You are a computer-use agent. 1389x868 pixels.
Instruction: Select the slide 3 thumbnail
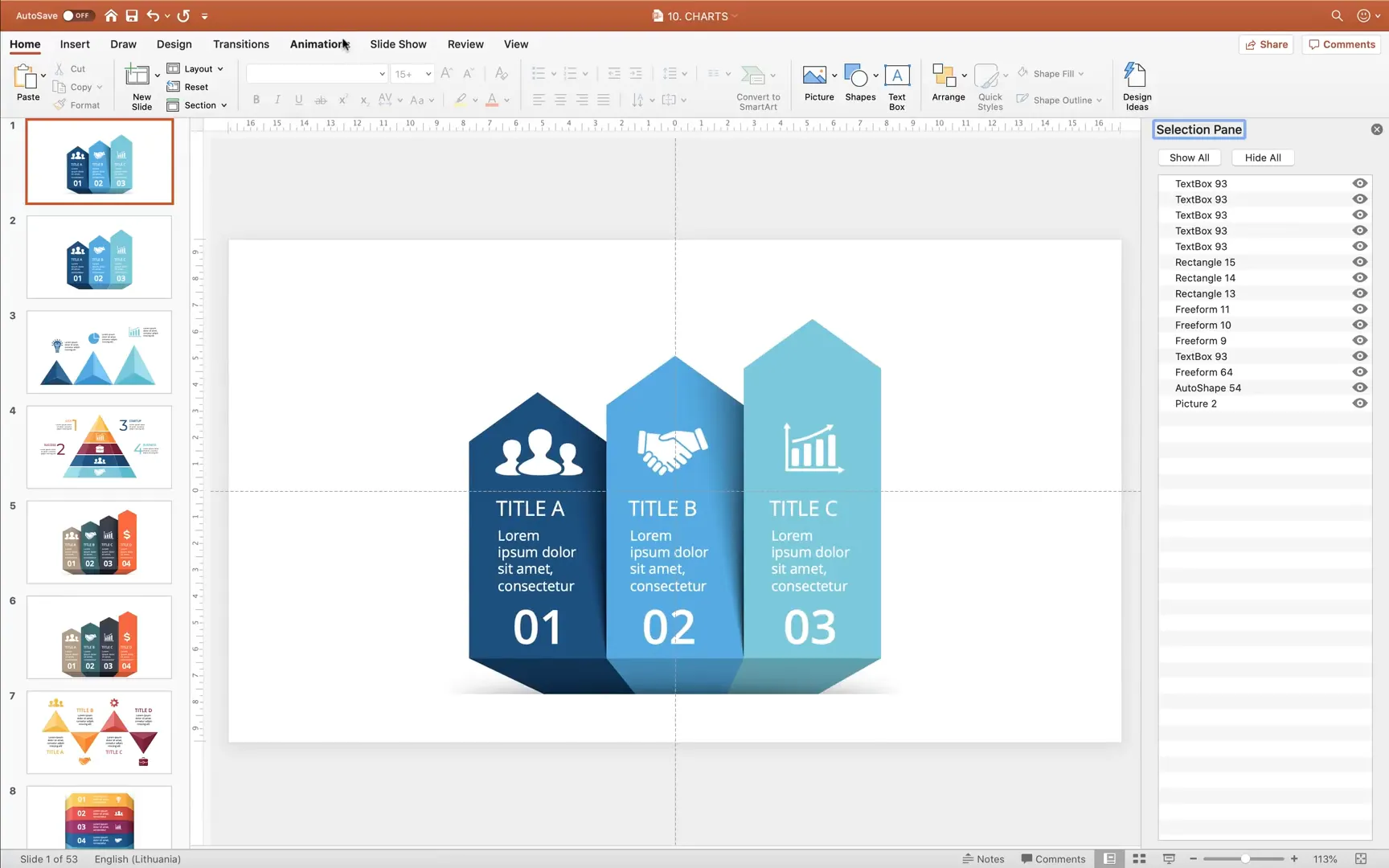click(x=99, y=351)
